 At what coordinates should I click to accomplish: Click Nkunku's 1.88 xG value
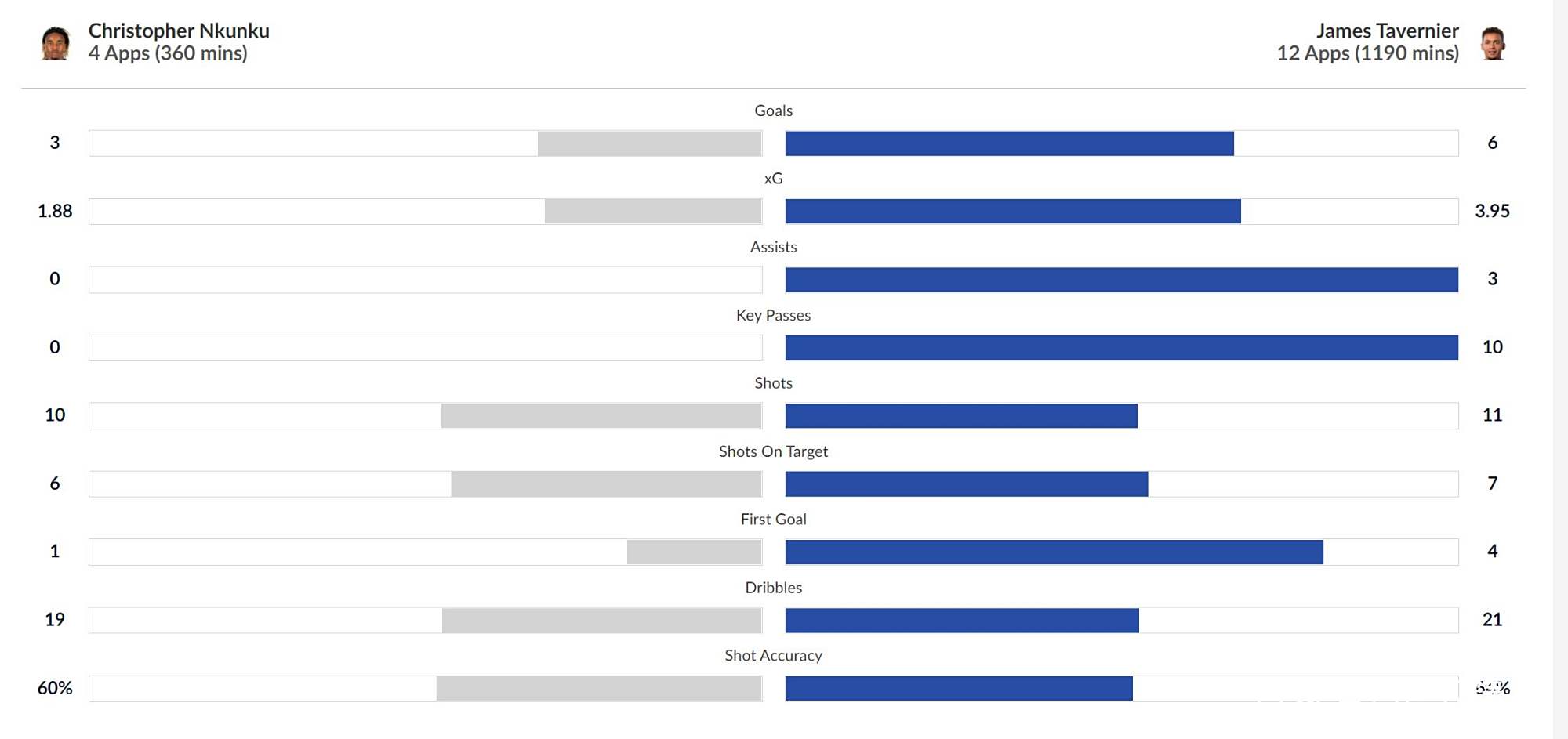[55, 211]
